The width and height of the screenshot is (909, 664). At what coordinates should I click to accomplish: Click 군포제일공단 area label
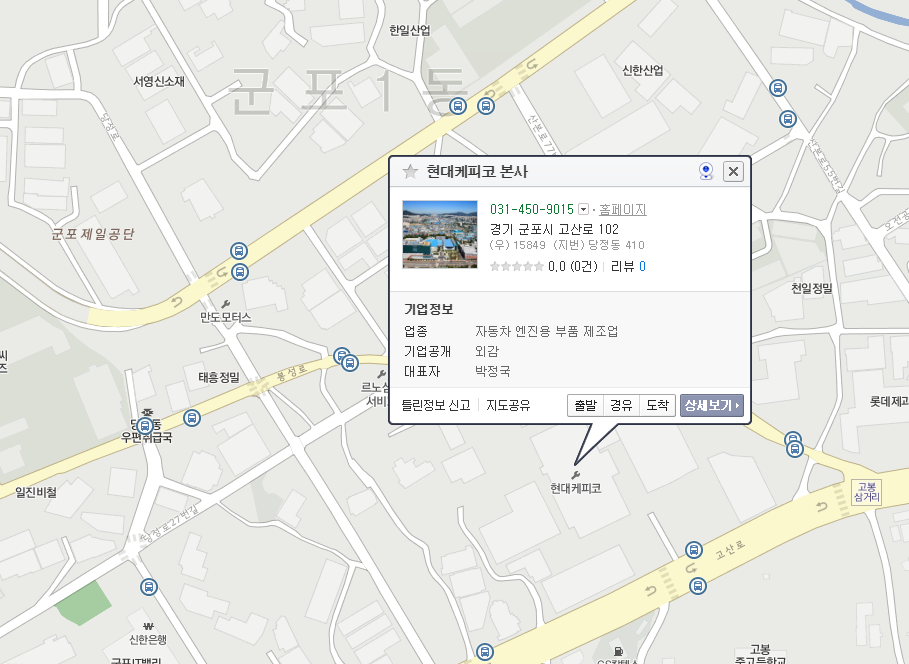[x=93, y=234]
